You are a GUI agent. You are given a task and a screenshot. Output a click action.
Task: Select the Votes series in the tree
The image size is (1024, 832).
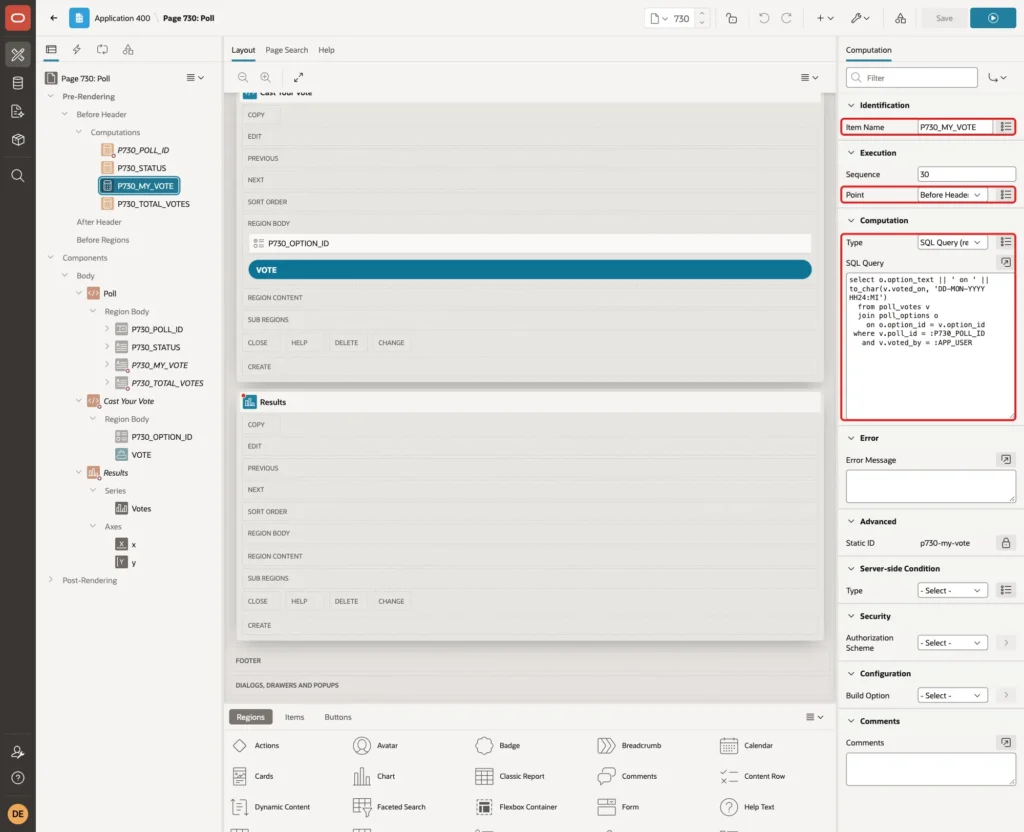click(x=141, y=509)
